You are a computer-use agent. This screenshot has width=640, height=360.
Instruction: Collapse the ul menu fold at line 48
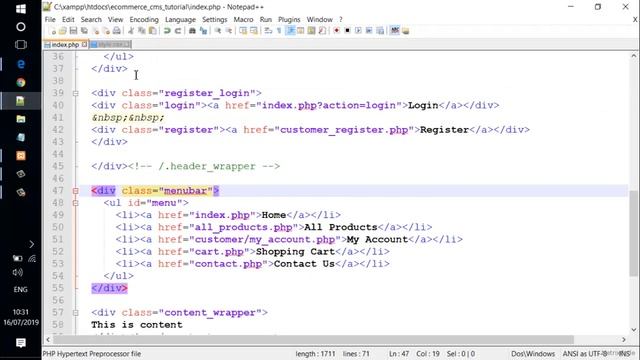76,203
